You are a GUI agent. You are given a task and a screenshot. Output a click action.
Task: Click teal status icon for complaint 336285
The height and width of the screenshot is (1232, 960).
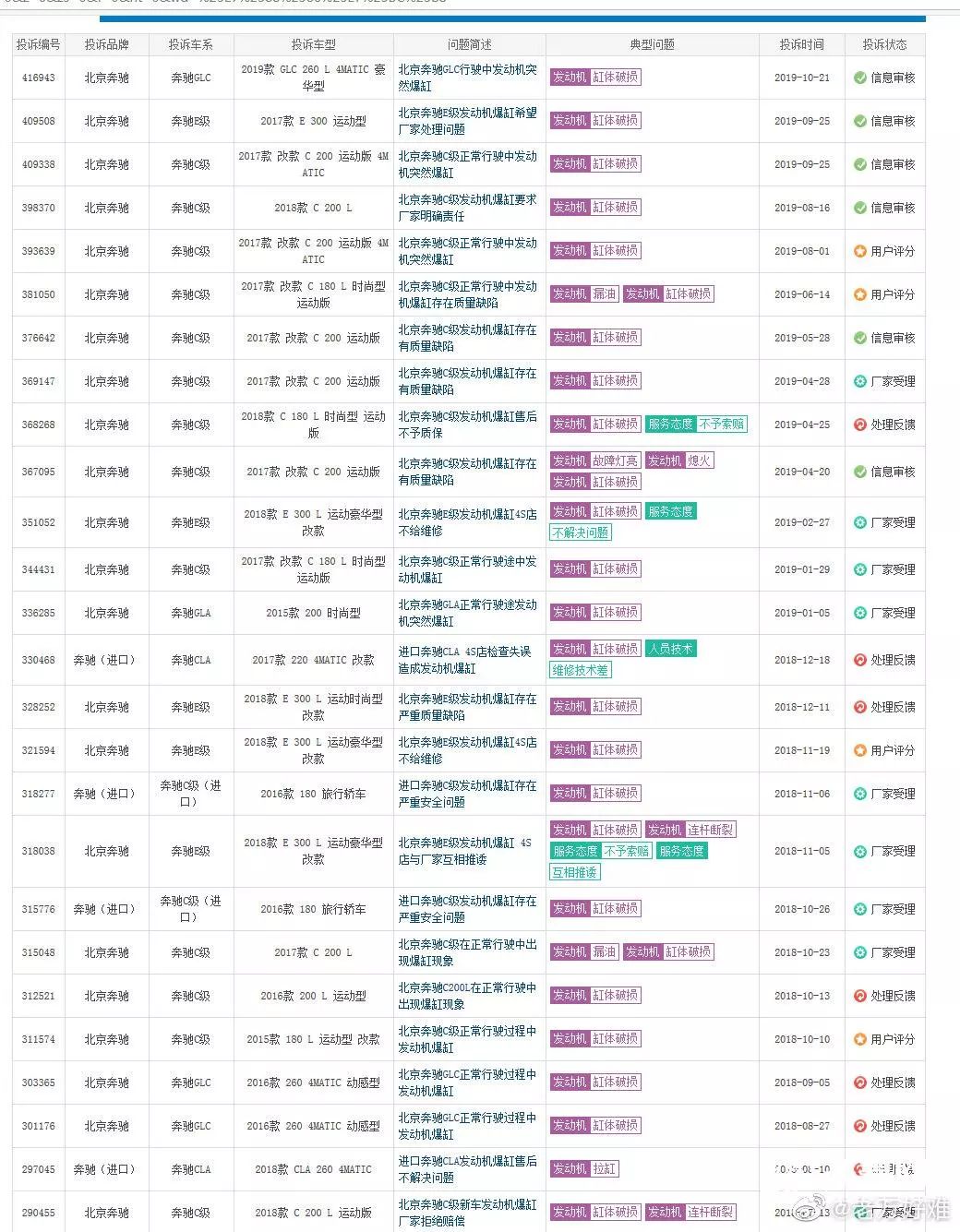coord(859,613)
